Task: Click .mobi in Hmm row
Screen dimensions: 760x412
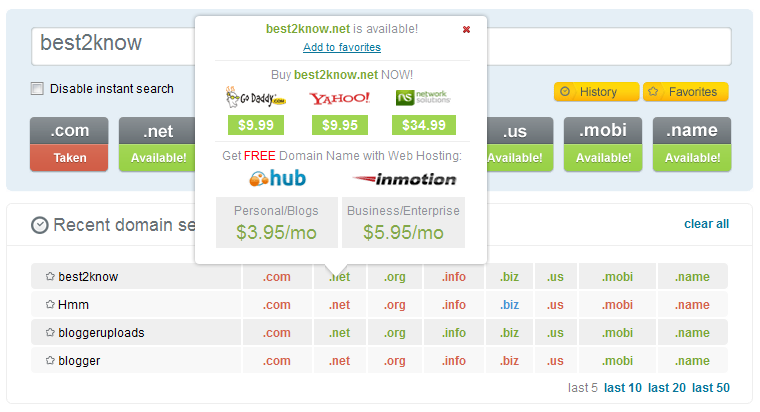Action: point(618,305)
